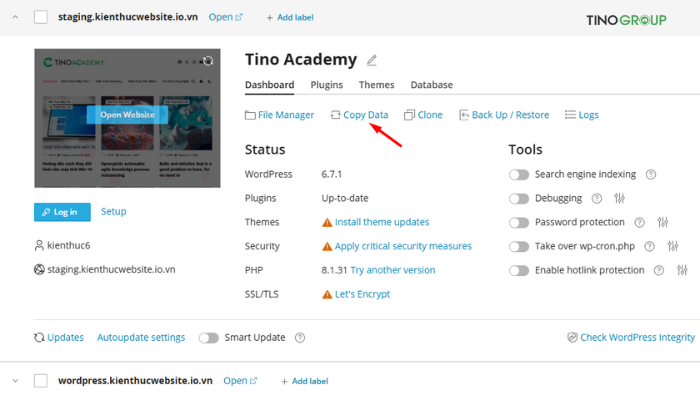Click the Copy Data arrows icon
The height and width of the screenshot is (400, 700).
pos(335,115)
